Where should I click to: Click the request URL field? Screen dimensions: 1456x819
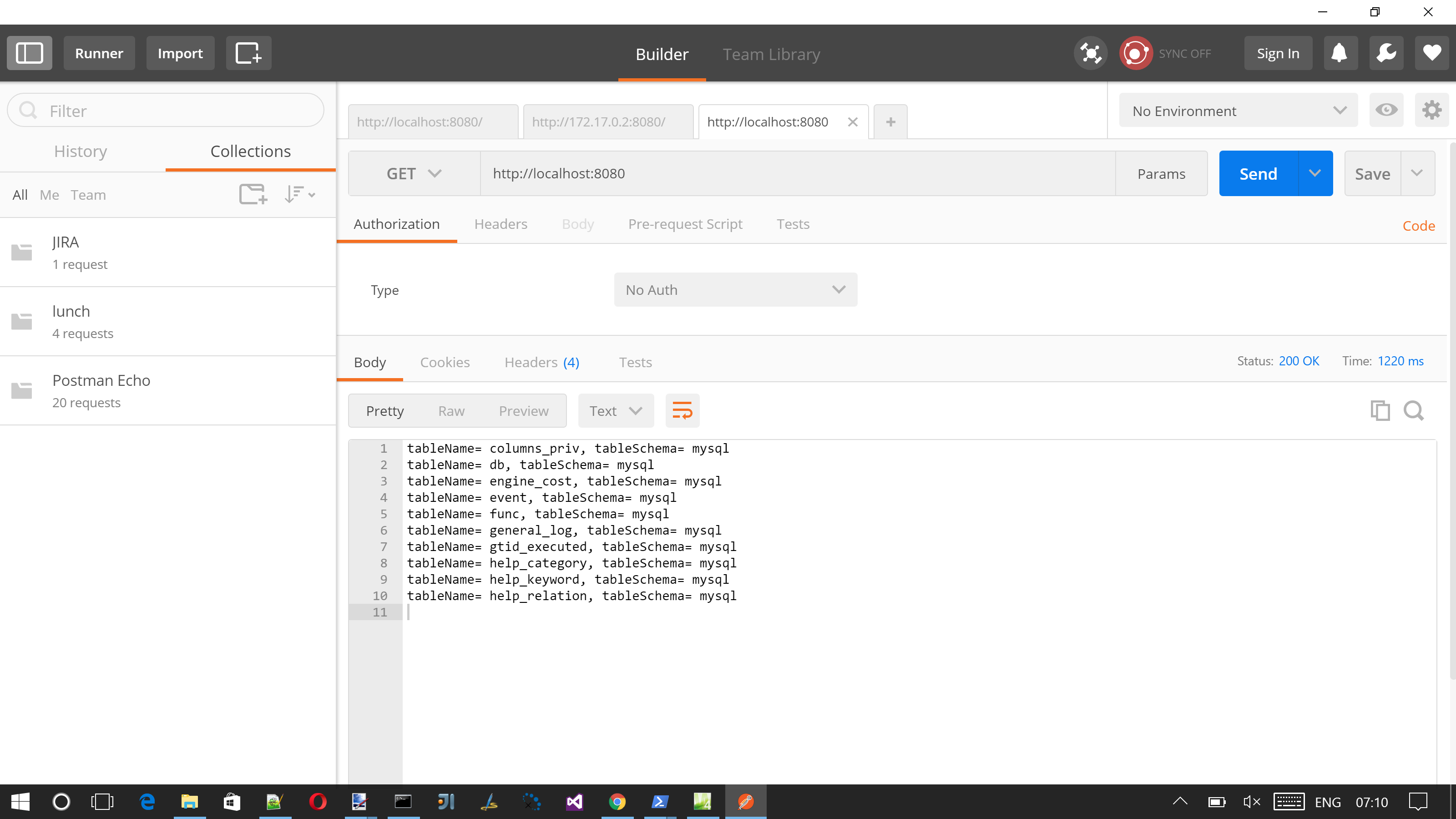tap(798, 173)
